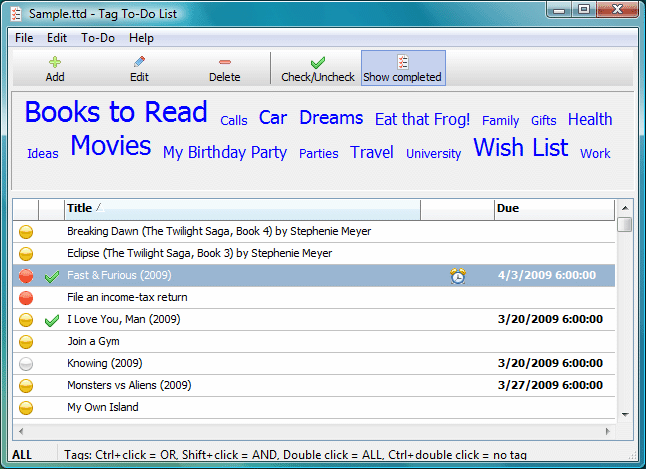The image size is (646, 469).
Task: Select the Work tag
Action: [x=595, y=154]
